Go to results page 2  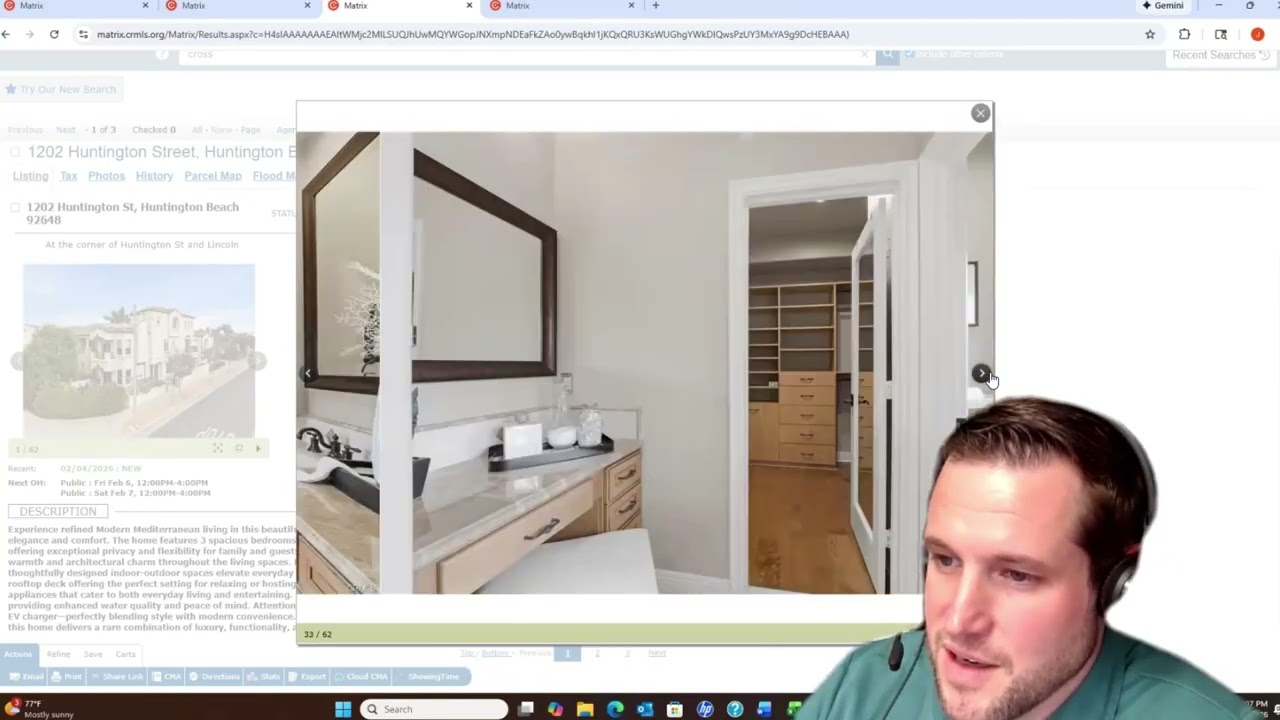click(597, 653)
